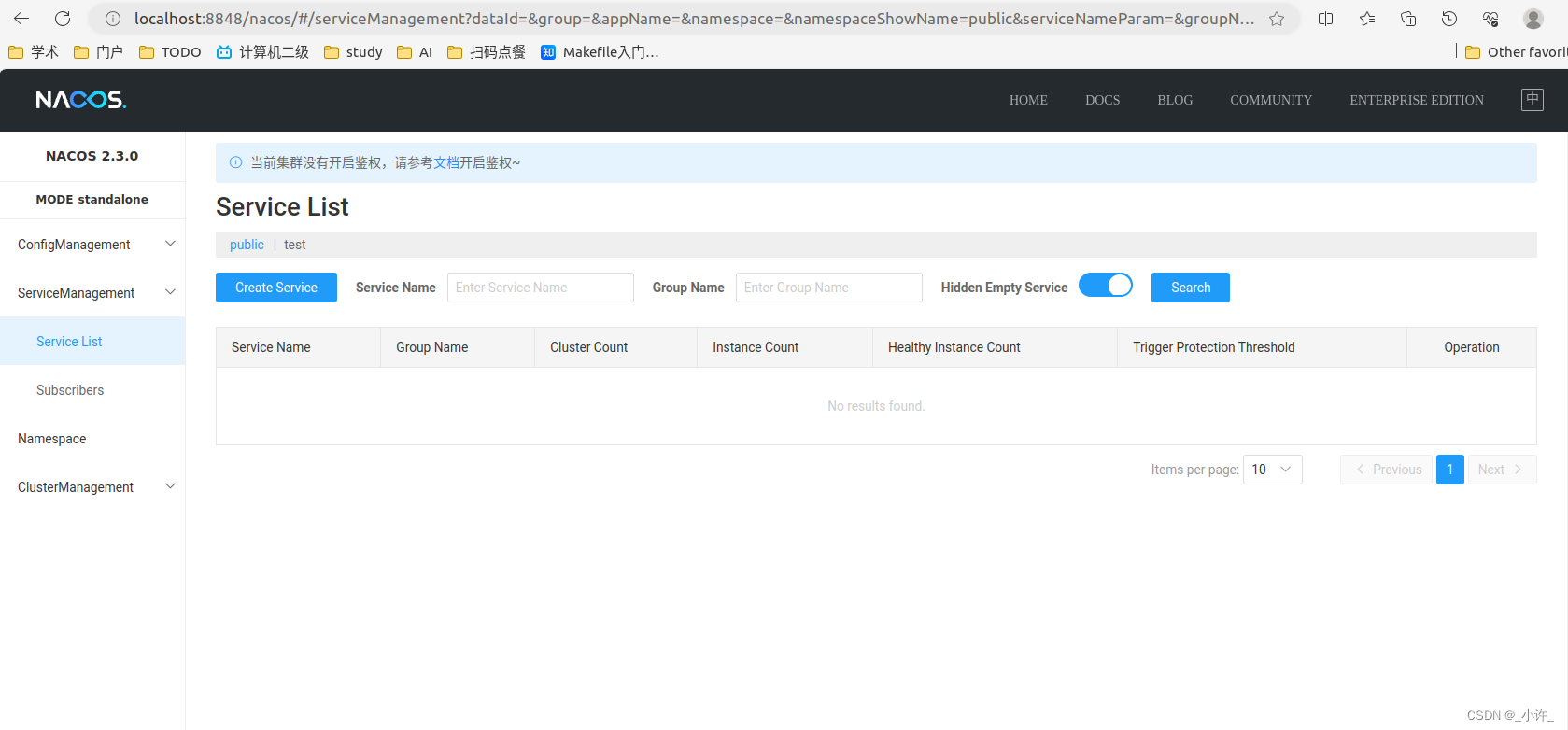Click the browser back arrow
The height and width of the screenshot is (730, 1568).
point(21,19)
